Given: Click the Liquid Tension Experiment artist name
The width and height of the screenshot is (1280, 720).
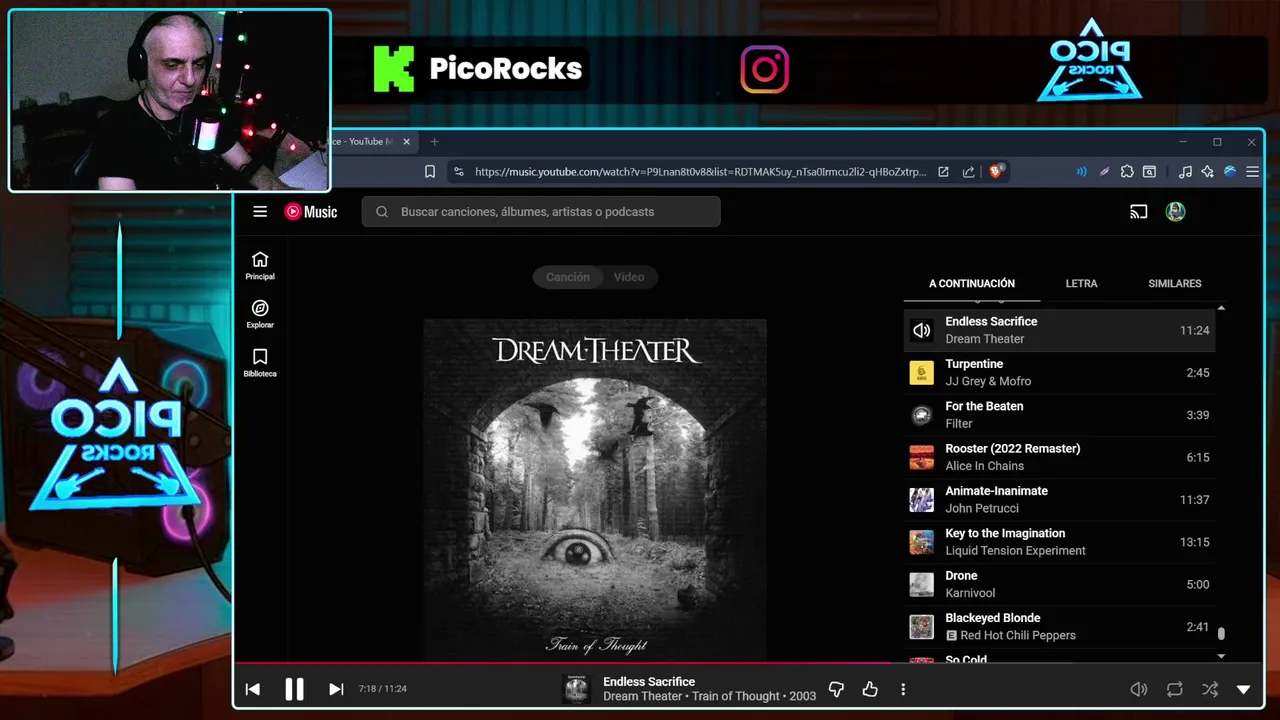Looking at the screenshot, I should (1015, 550).
